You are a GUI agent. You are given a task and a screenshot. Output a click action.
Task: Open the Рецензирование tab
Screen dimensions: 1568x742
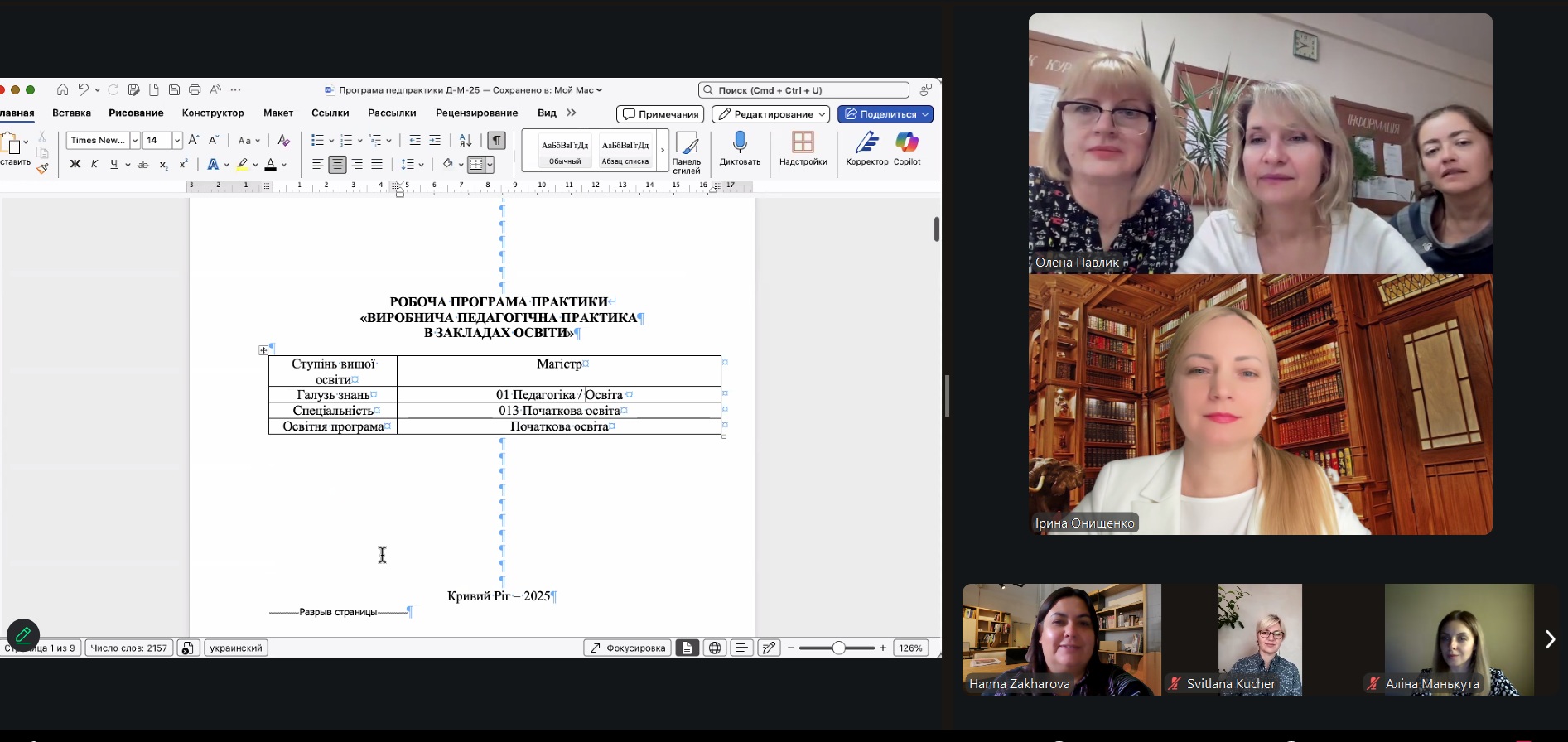[476, 113]
